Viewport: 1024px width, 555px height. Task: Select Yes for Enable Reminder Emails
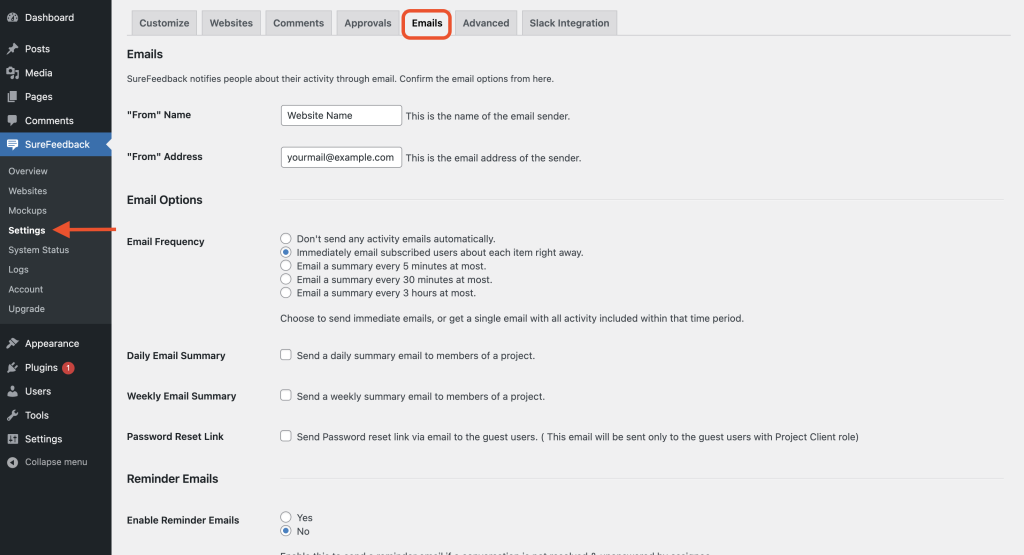[287, 517]
